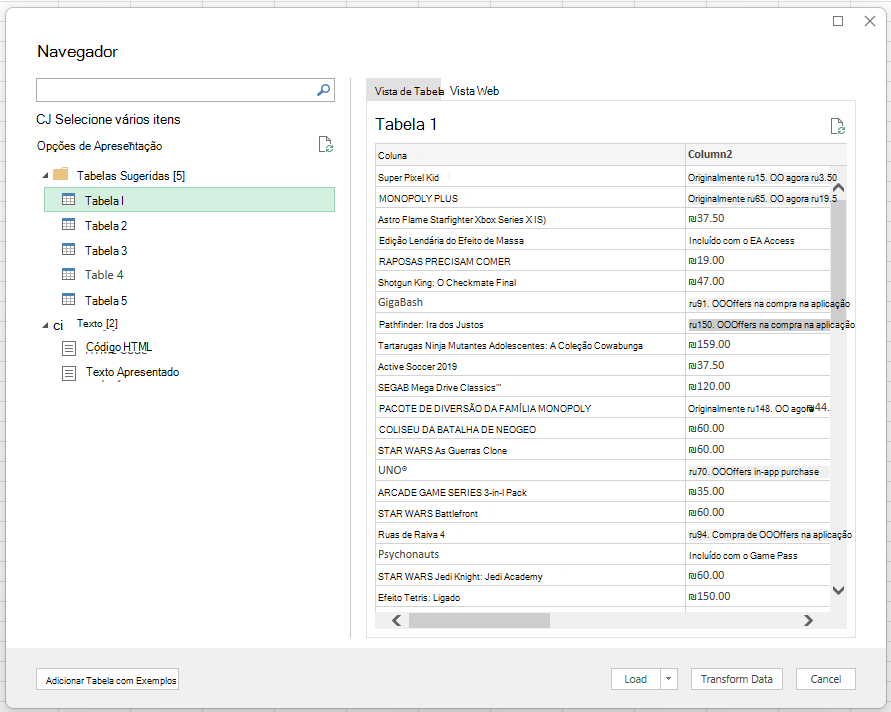This screenshot has width=891, height=712.
Task: Click Active Soccer 2019 cell
Action: [530, 367]
